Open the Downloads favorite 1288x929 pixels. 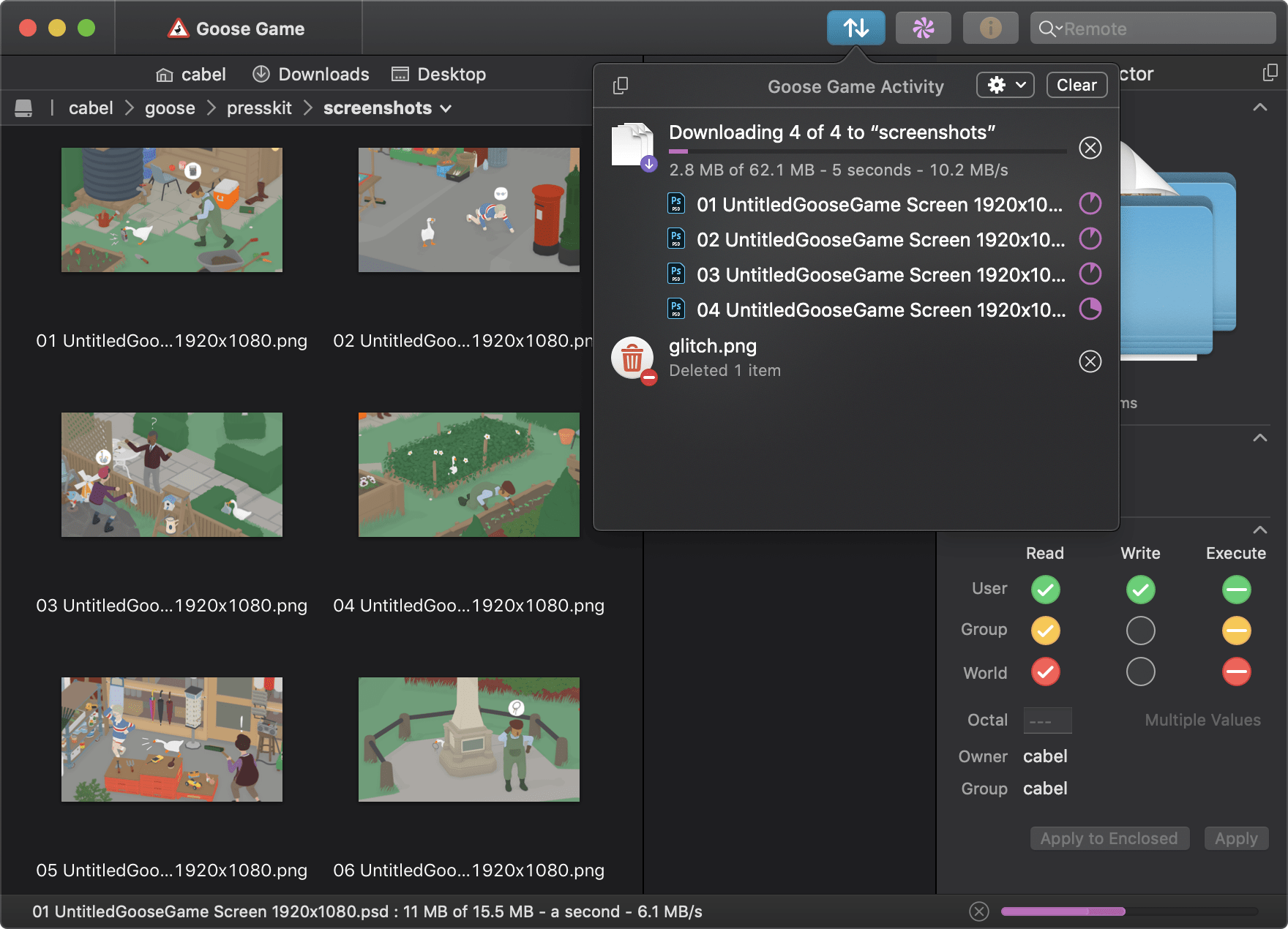(x=310, y=75)
